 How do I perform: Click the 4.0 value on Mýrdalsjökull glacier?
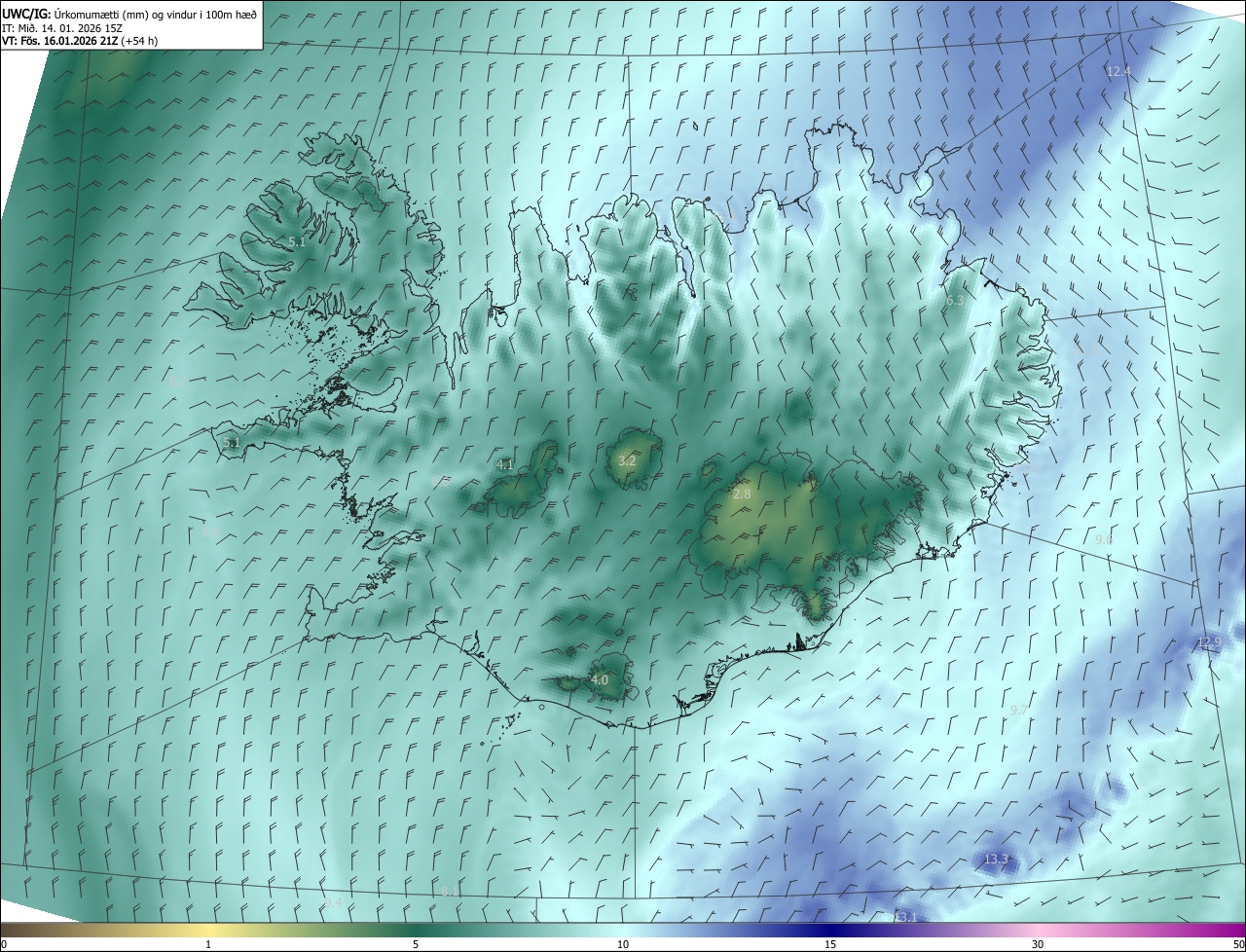pyautogui.click(x=600, y=680)
